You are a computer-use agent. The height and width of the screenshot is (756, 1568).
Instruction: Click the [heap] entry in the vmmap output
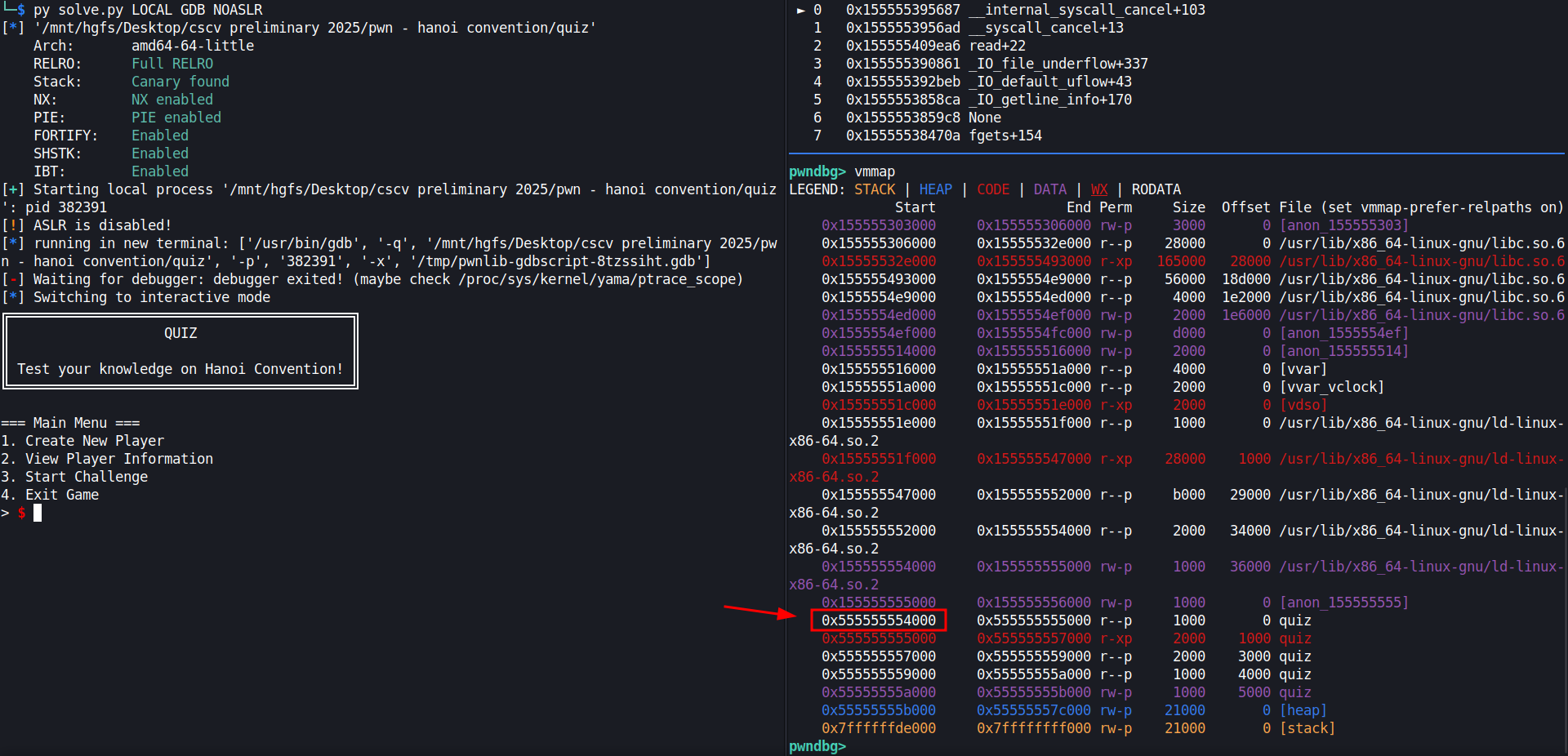pyautogui.click(x=1303, y=710)
